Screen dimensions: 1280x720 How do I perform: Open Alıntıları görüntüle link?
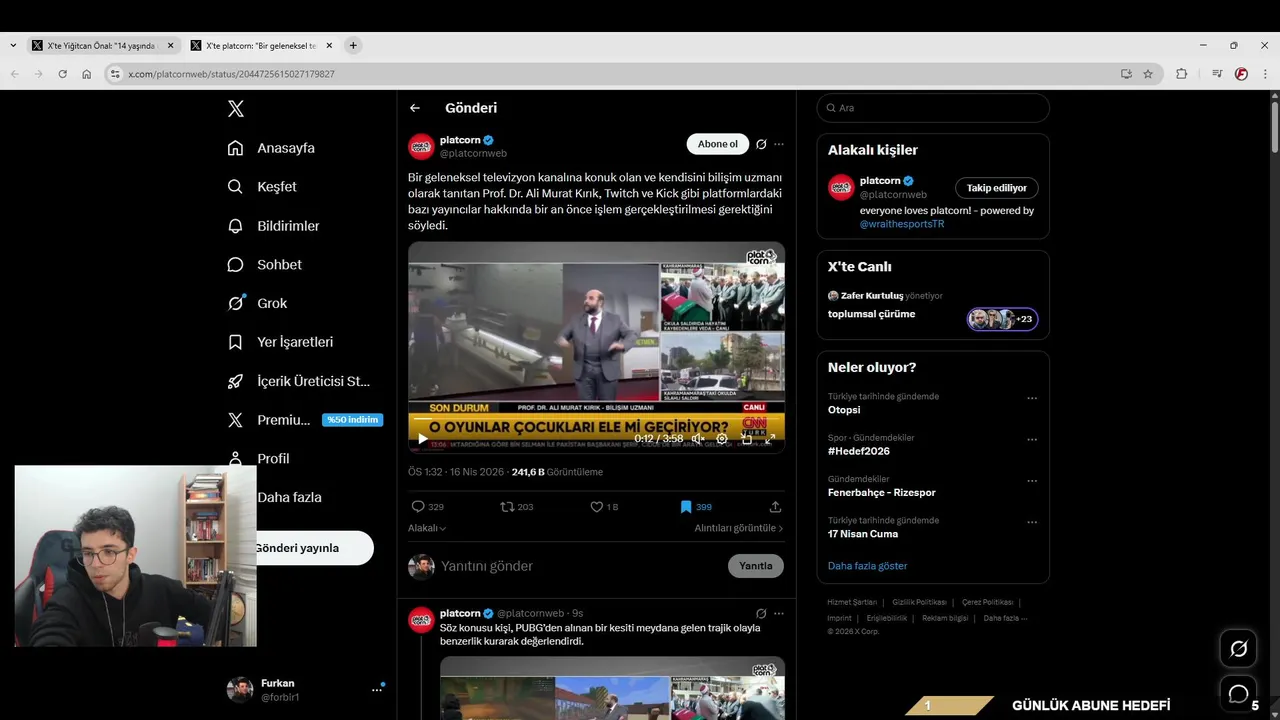click(x=739, y=528)
